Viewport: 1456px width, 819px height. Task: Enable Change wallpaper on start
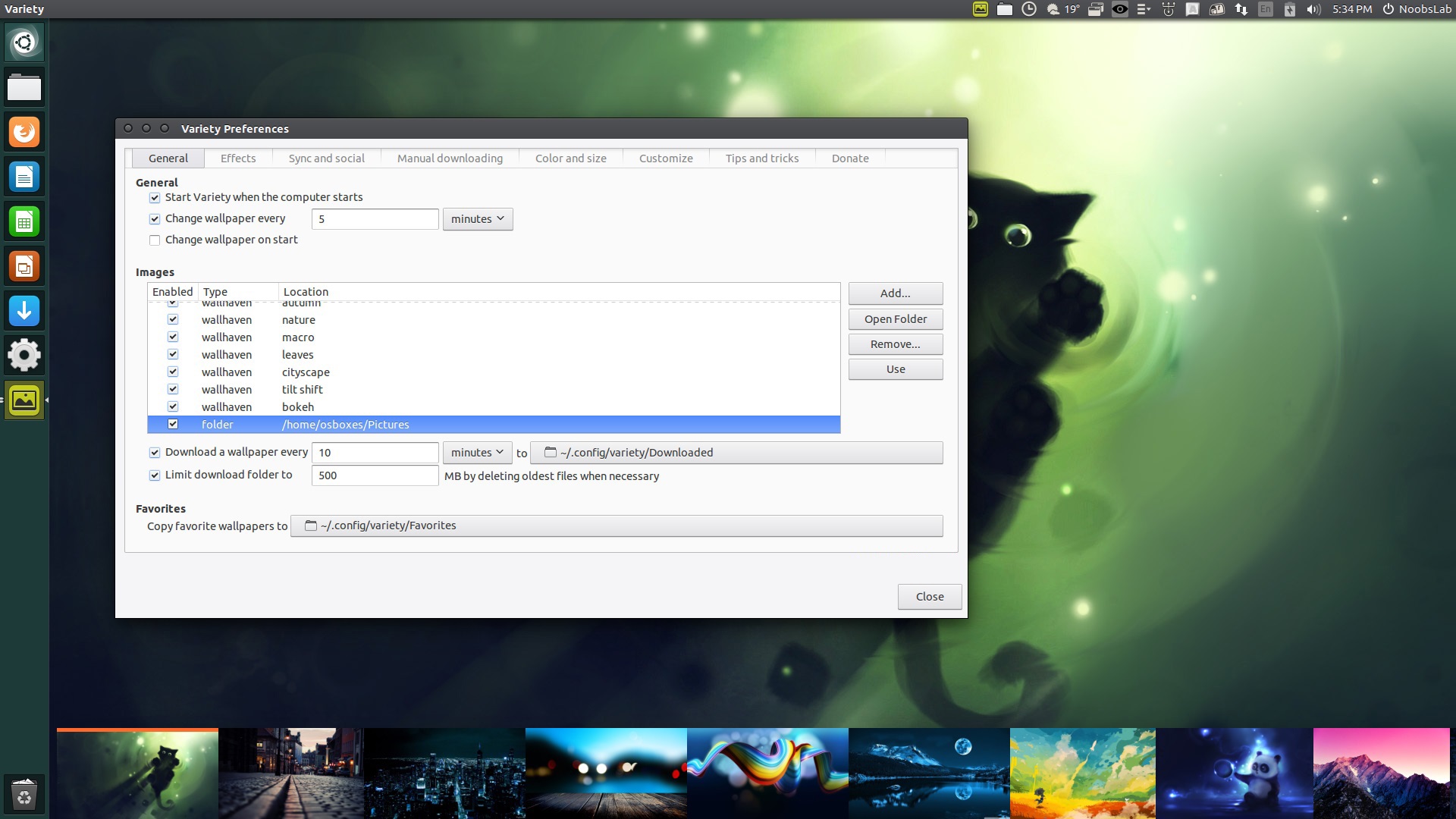point(155,240)
